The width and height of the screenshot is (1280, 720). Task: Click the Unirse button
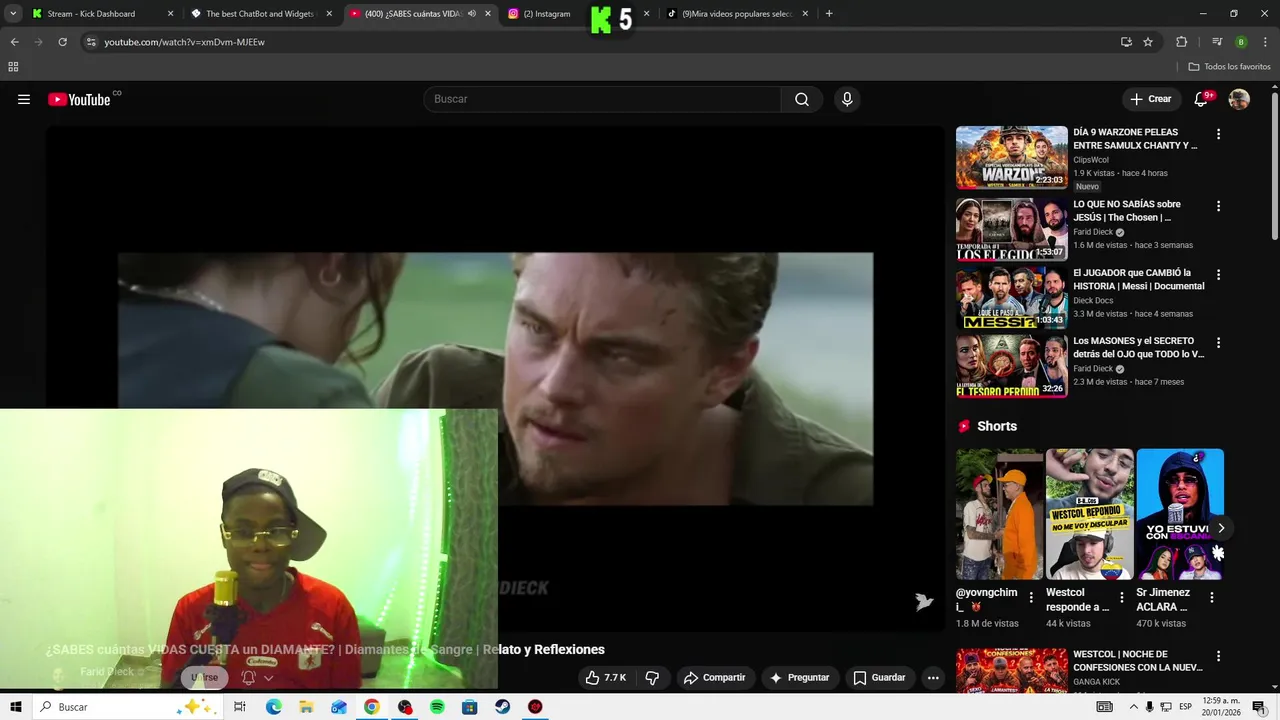click(x=205, y=677)
